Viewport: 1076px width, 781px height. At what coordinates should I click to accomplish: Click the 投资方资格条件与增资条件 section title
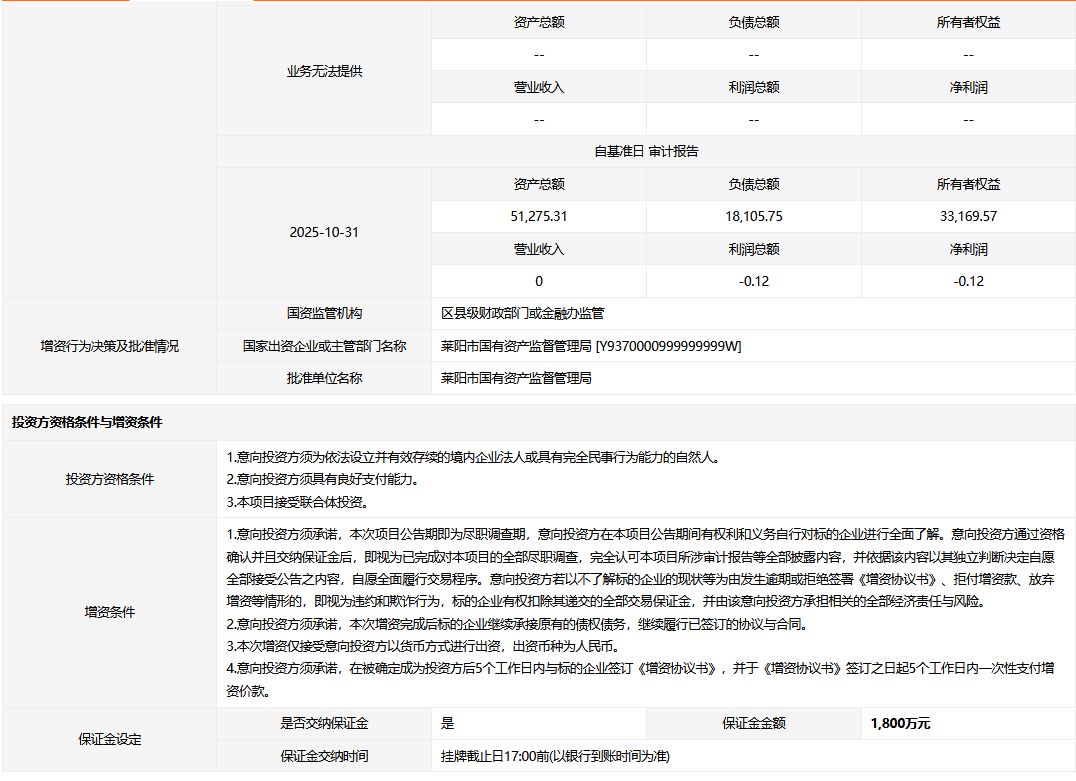pos(87,423)
